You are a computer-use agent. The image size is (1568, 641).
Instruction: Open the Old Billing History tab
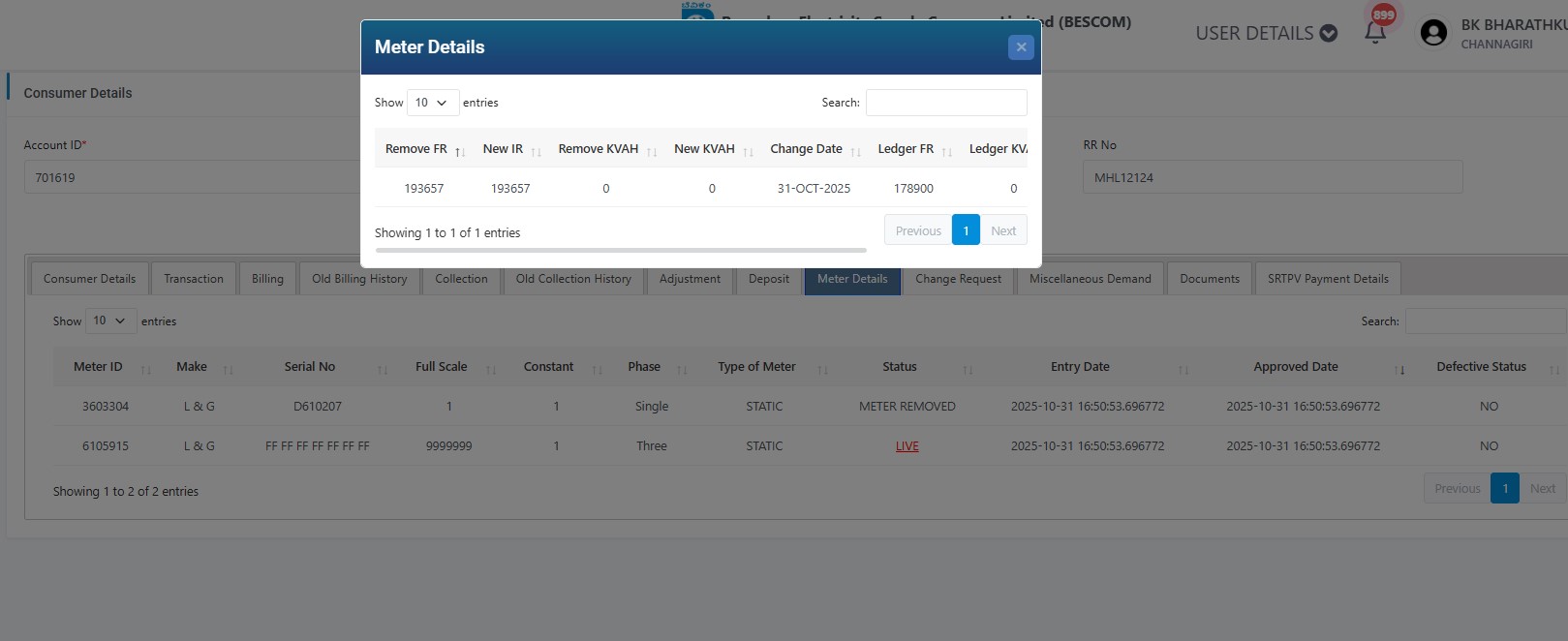click(359, 279)
